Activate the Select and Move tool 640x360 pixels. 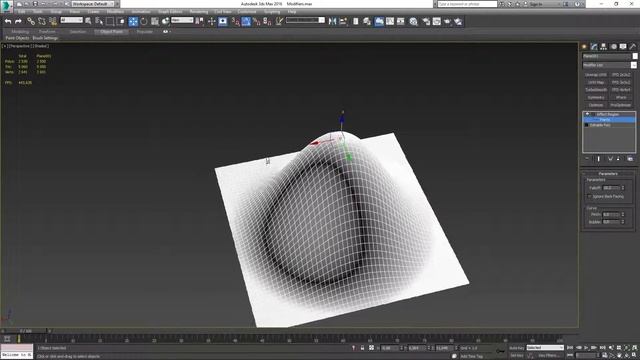[133, 21]
